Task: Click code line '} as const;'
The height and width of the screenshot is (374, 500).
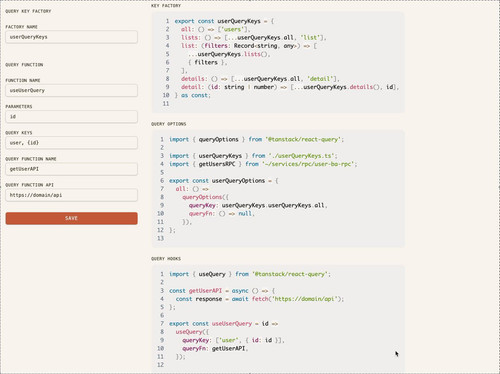Action: [193, 95]
